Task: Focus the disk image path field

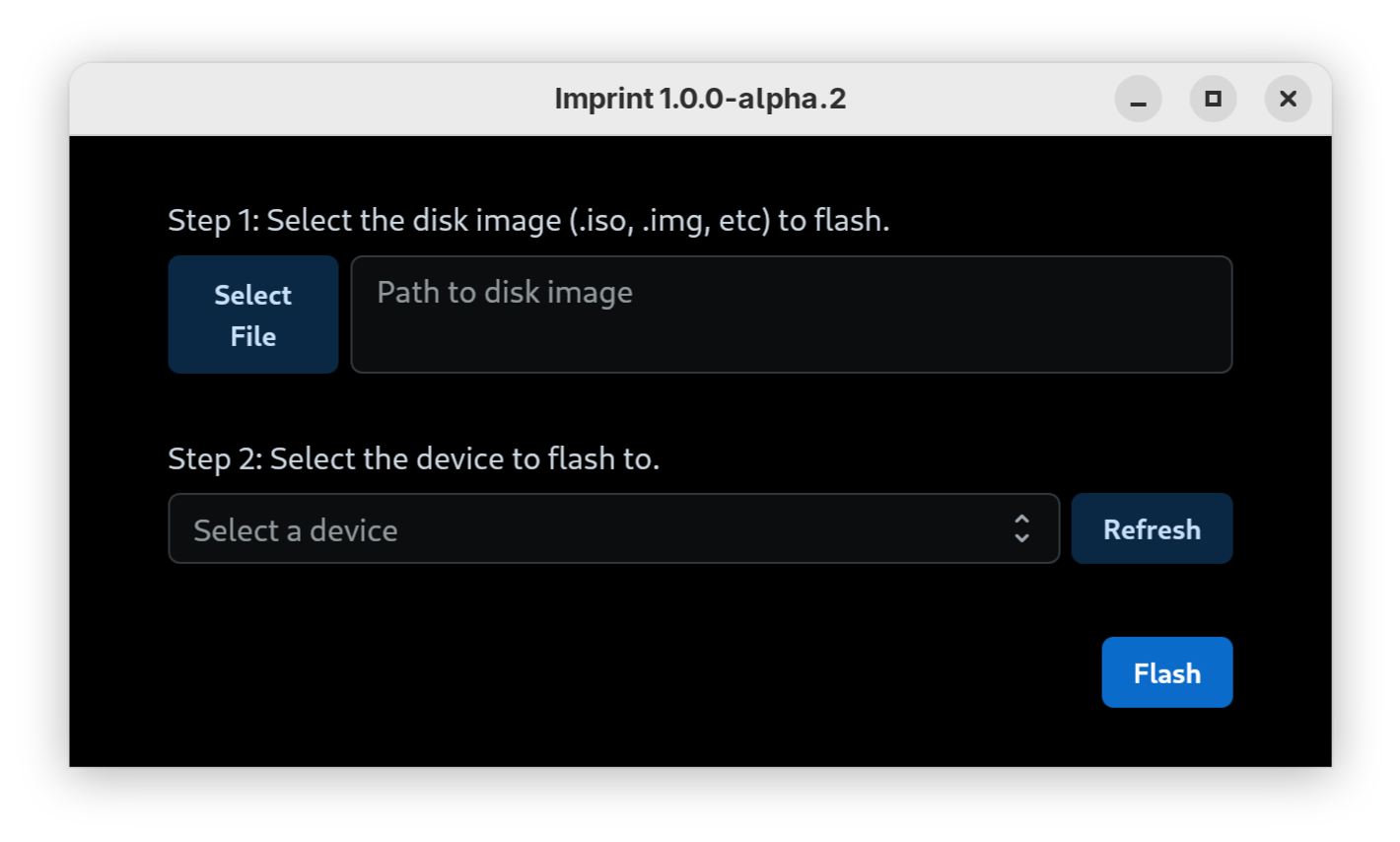Action: (x=791, y=316)
